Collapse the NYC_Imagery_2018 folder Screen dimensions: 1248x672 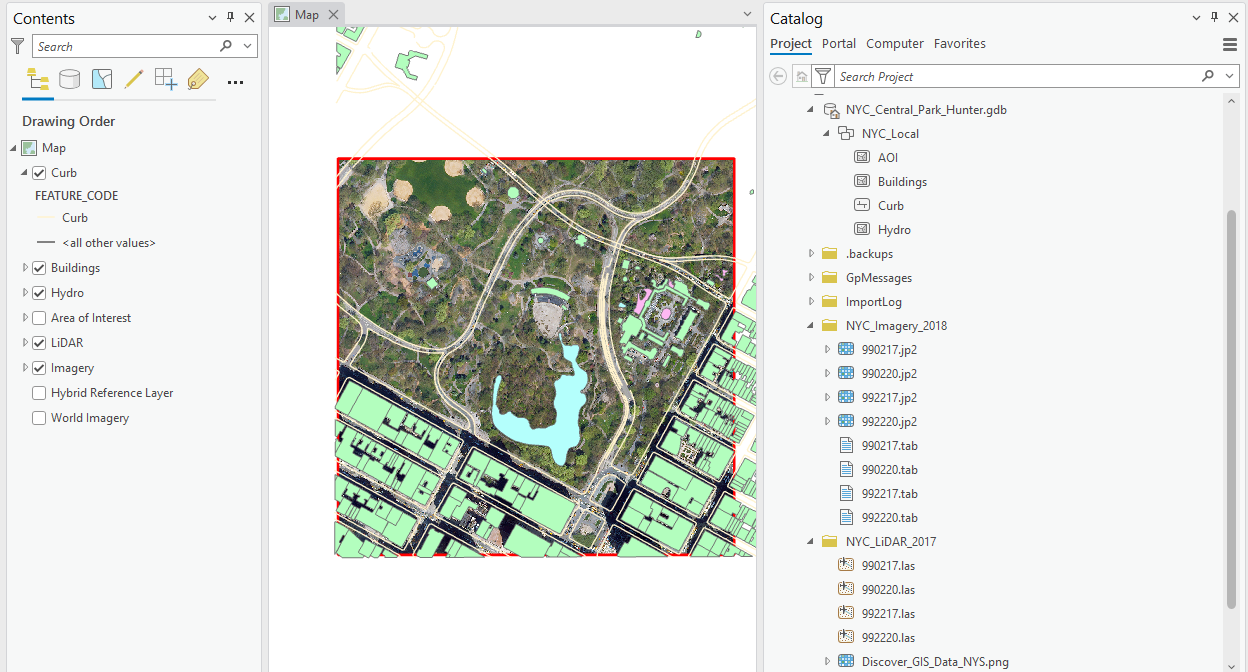(x=812, y=326)
